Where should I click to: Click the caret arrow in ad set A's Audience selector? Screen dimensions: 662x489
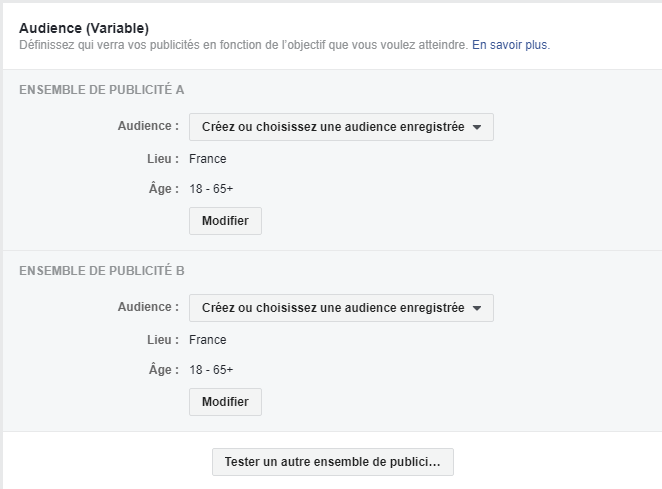pyautogui.click(x=477, y=128)
